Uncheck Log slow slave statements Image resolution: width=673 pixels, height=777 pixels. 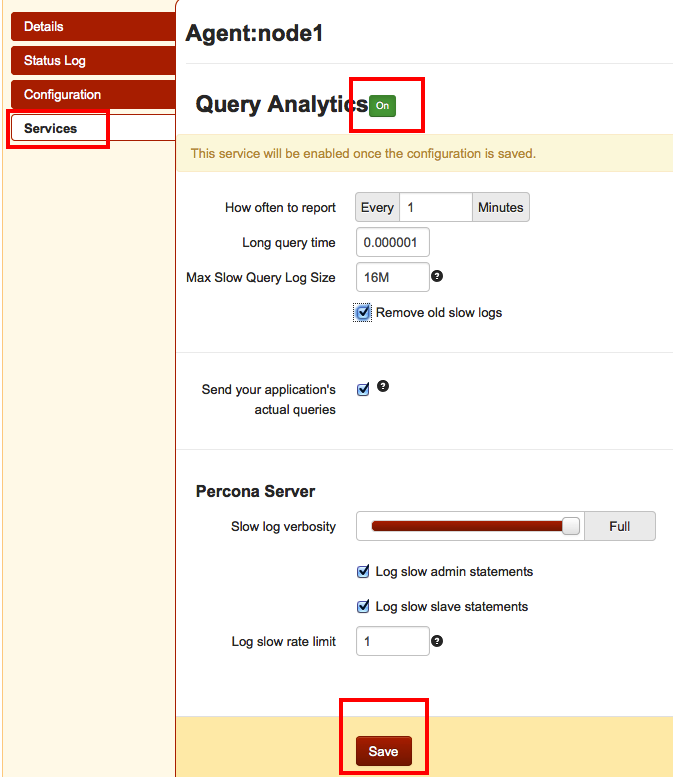(364, 607)
